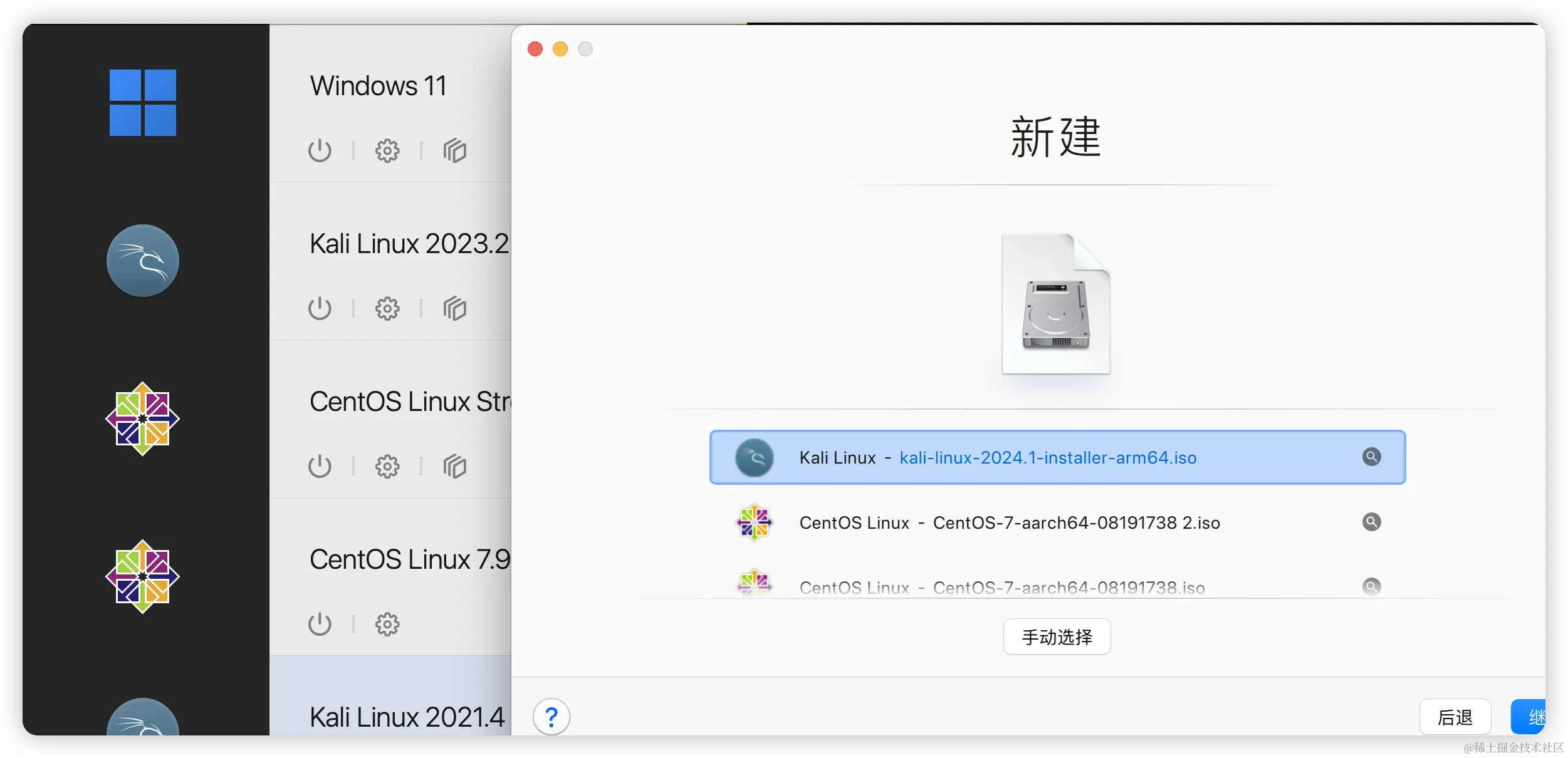Viewport: 1568px width, 758px height.
Task: Select Kali Linux 2023.2 dragon logo
Action: tap(143, 261)
